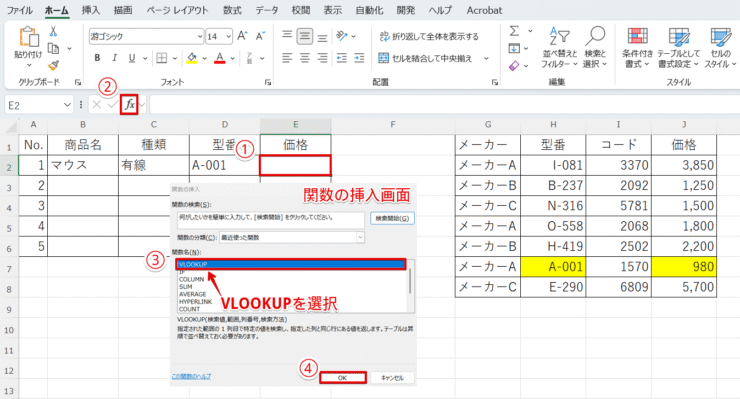Click the AutoSum sigma icon
This screenshot has width=740, height=399.
pos(514,31)
